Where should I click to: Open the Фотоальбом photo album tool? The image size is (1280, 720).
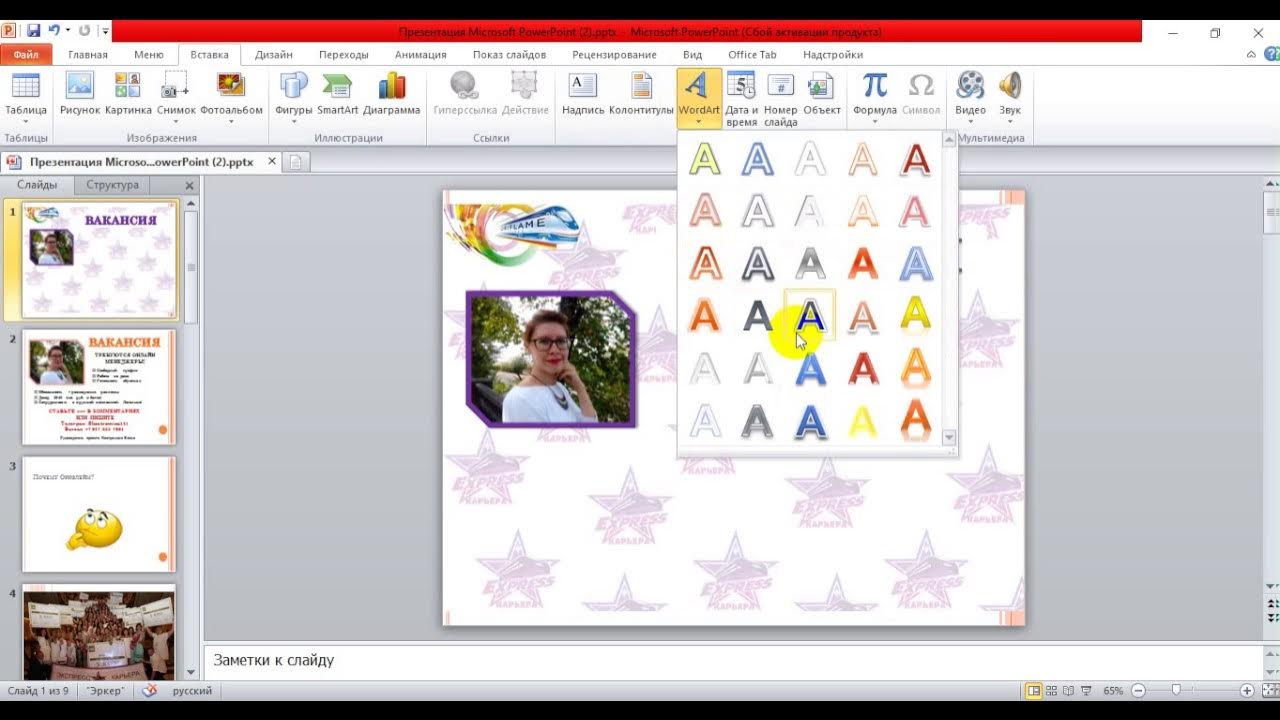231,97
